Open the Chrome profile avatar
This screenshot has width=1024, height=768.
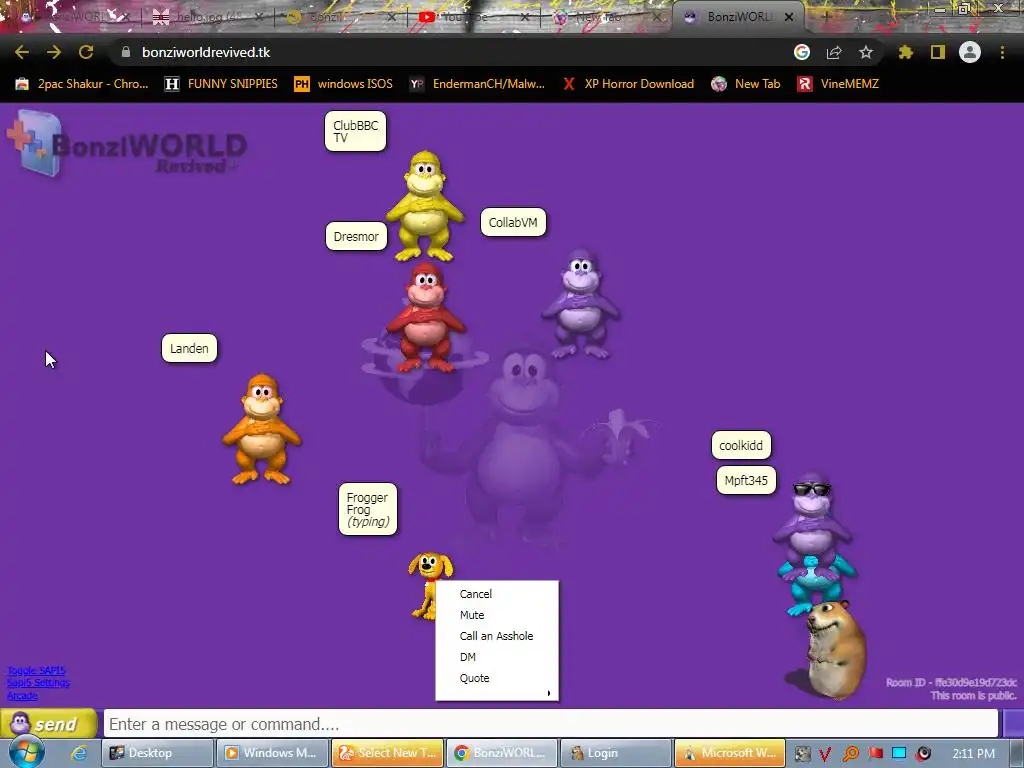[x=970, y=52]
